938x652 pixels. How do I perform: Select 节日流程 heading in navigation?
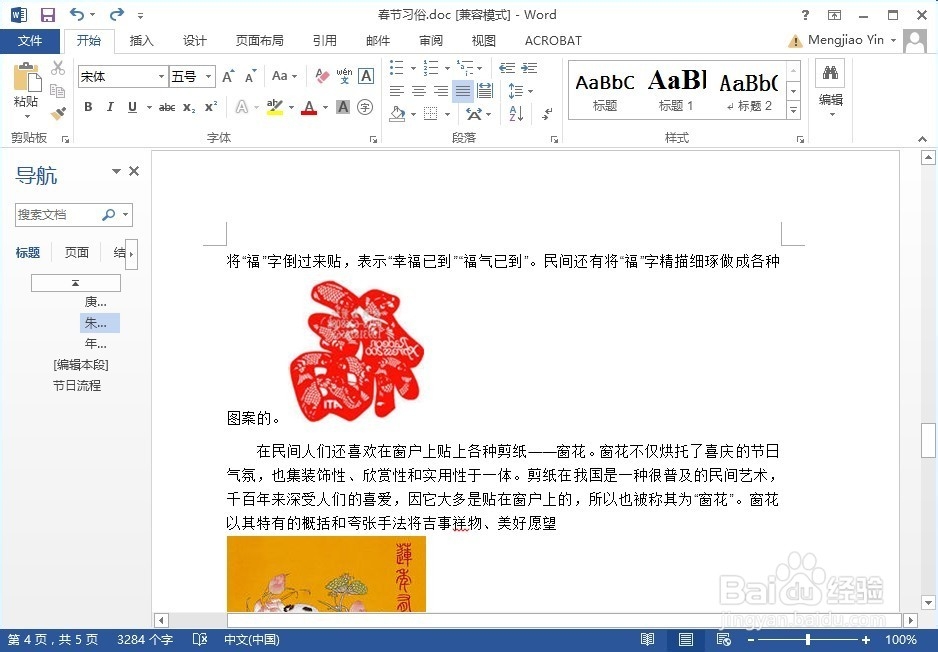tap(77, 386)
